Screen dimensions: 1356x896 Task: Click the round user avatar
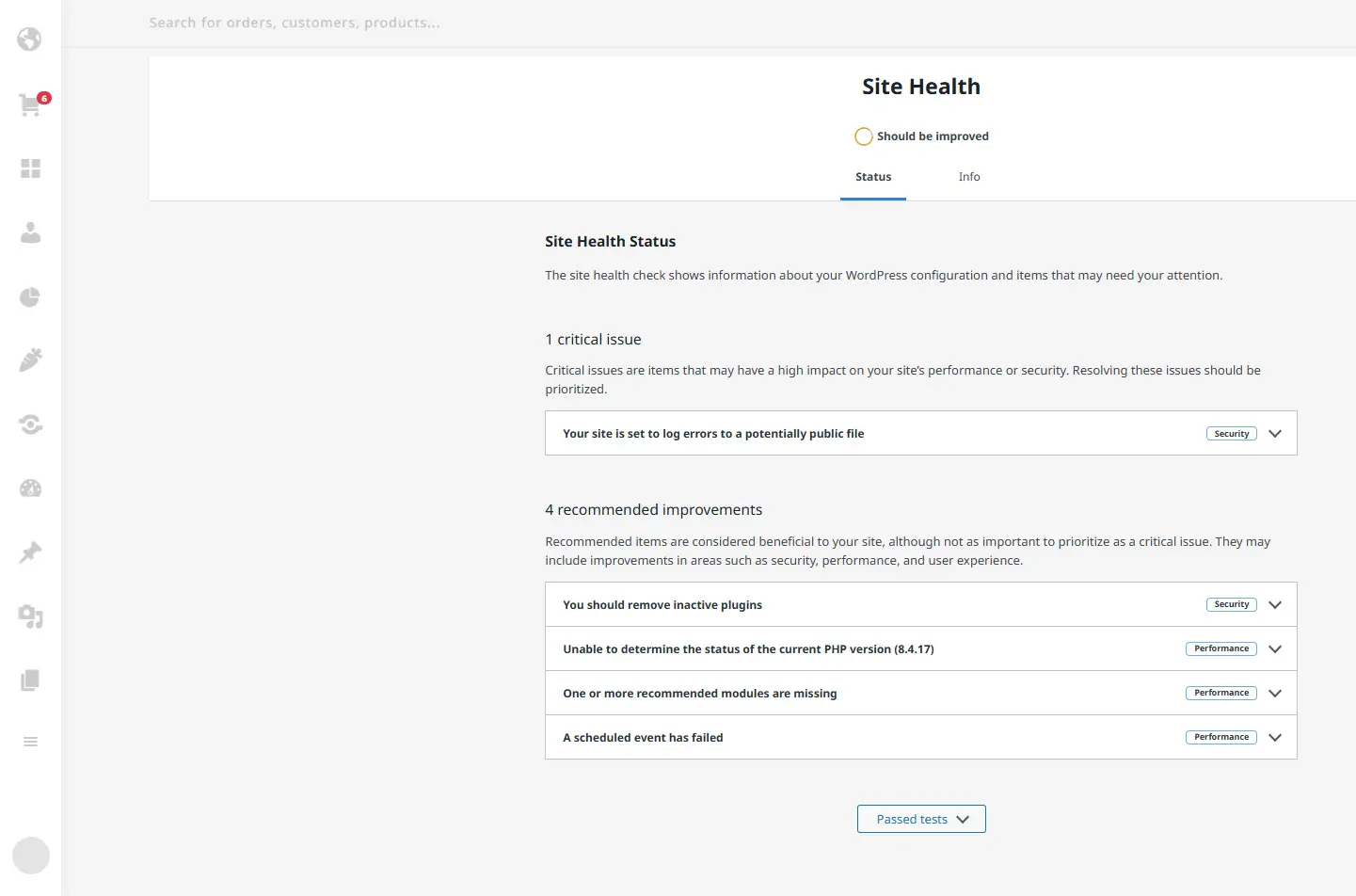(x=31, y=856)
